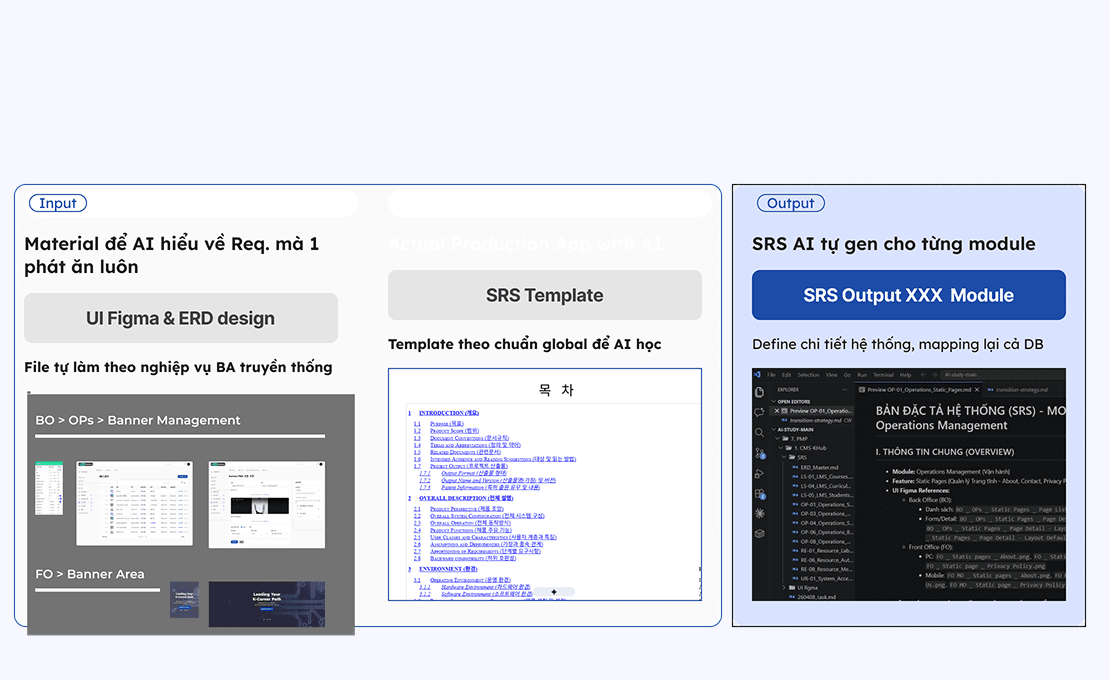Click the Explorer more-actions ellipsis
Screen dimensions: 1110x680
(844, 390)
